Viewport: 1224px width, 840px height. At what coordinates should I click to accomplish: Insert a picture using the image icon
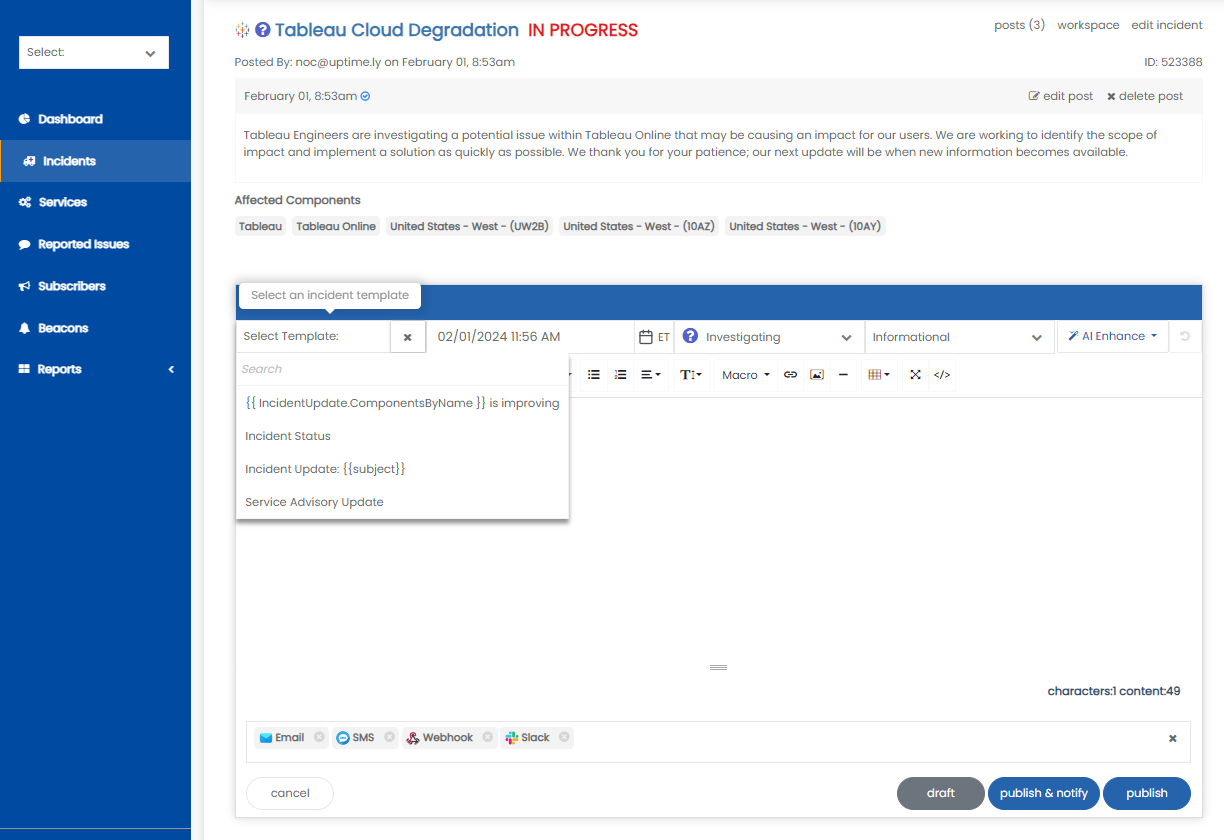[817, 375]
